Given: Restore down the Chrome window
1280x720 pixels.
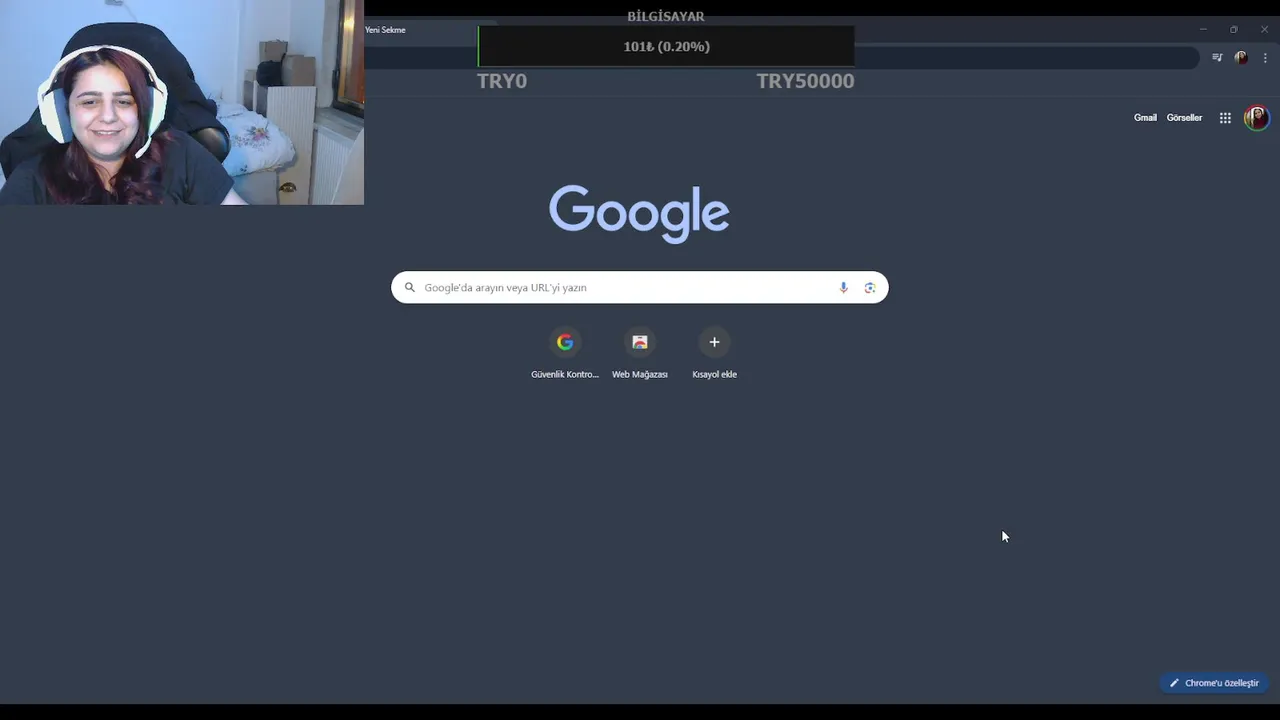Looking at the screenshot, I should 1234,30.
